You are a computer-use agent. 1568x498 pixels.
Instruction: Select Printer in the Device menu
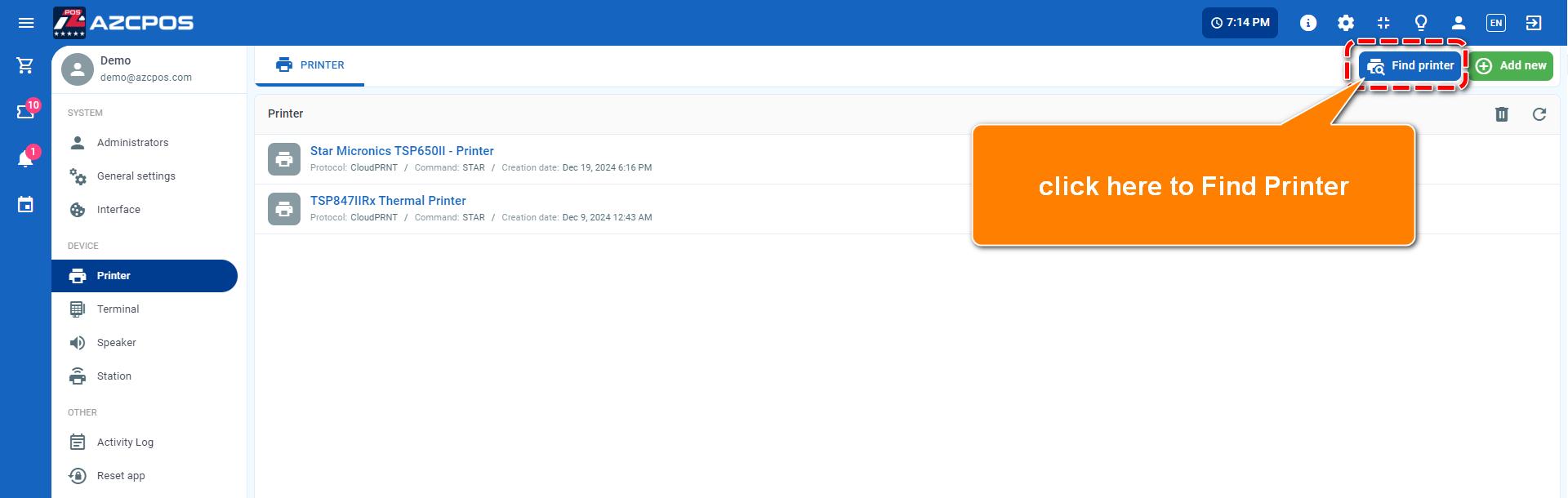145,276
